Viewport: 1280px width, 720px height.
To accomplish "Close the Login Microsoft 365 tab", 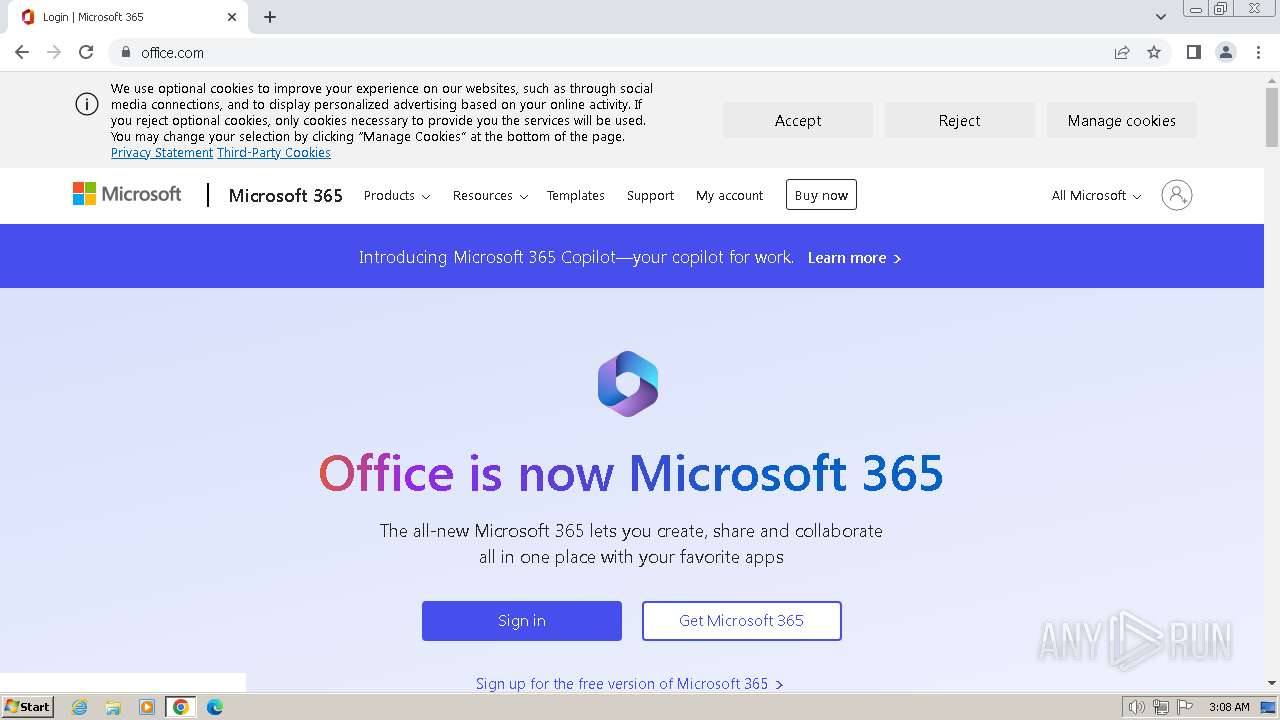I will [x=232, y=17].
